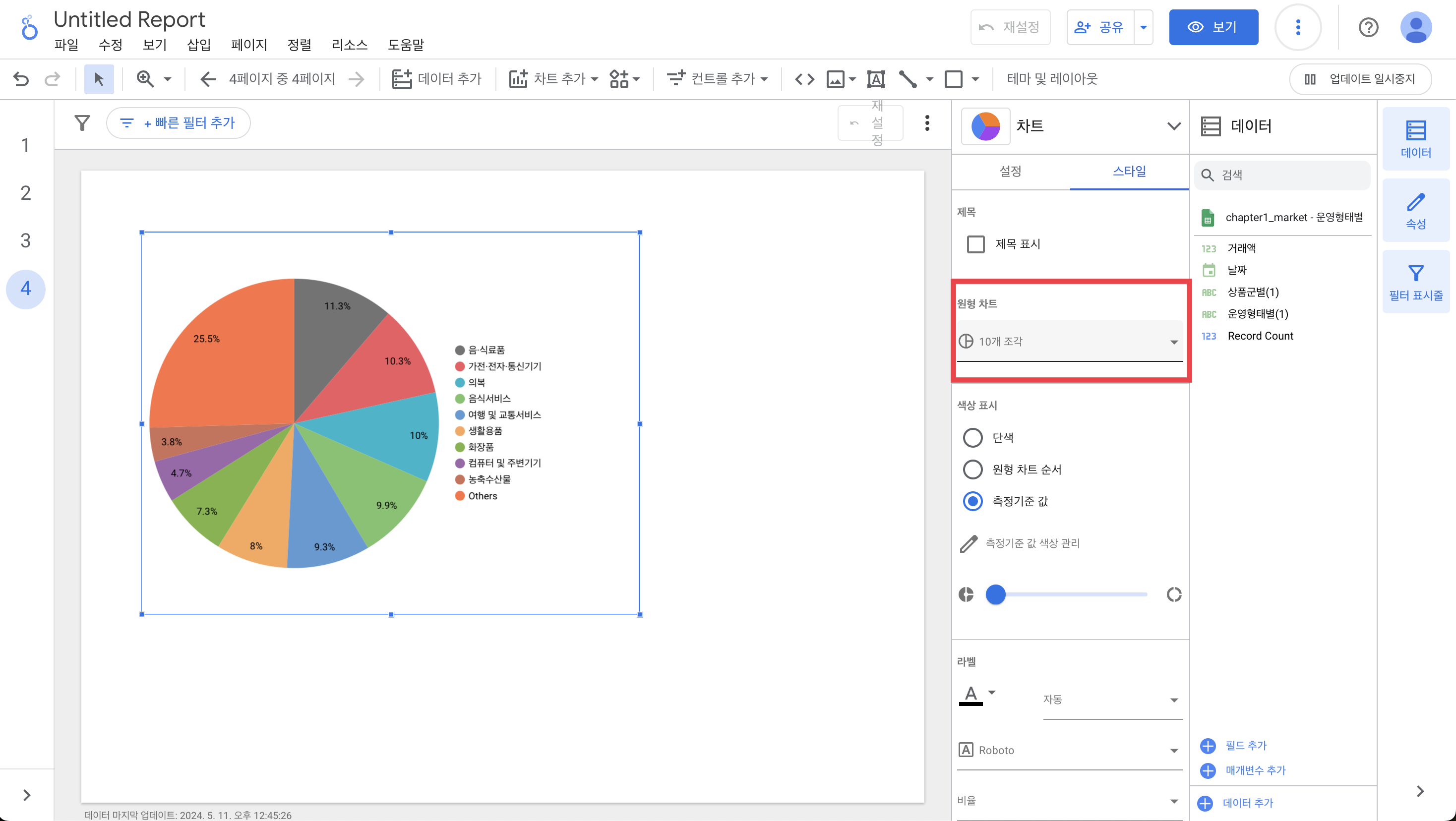Screen dimensions: 1456x821
Task: Click the donut hole size slider handle
Action: click(x=995, y=594)
